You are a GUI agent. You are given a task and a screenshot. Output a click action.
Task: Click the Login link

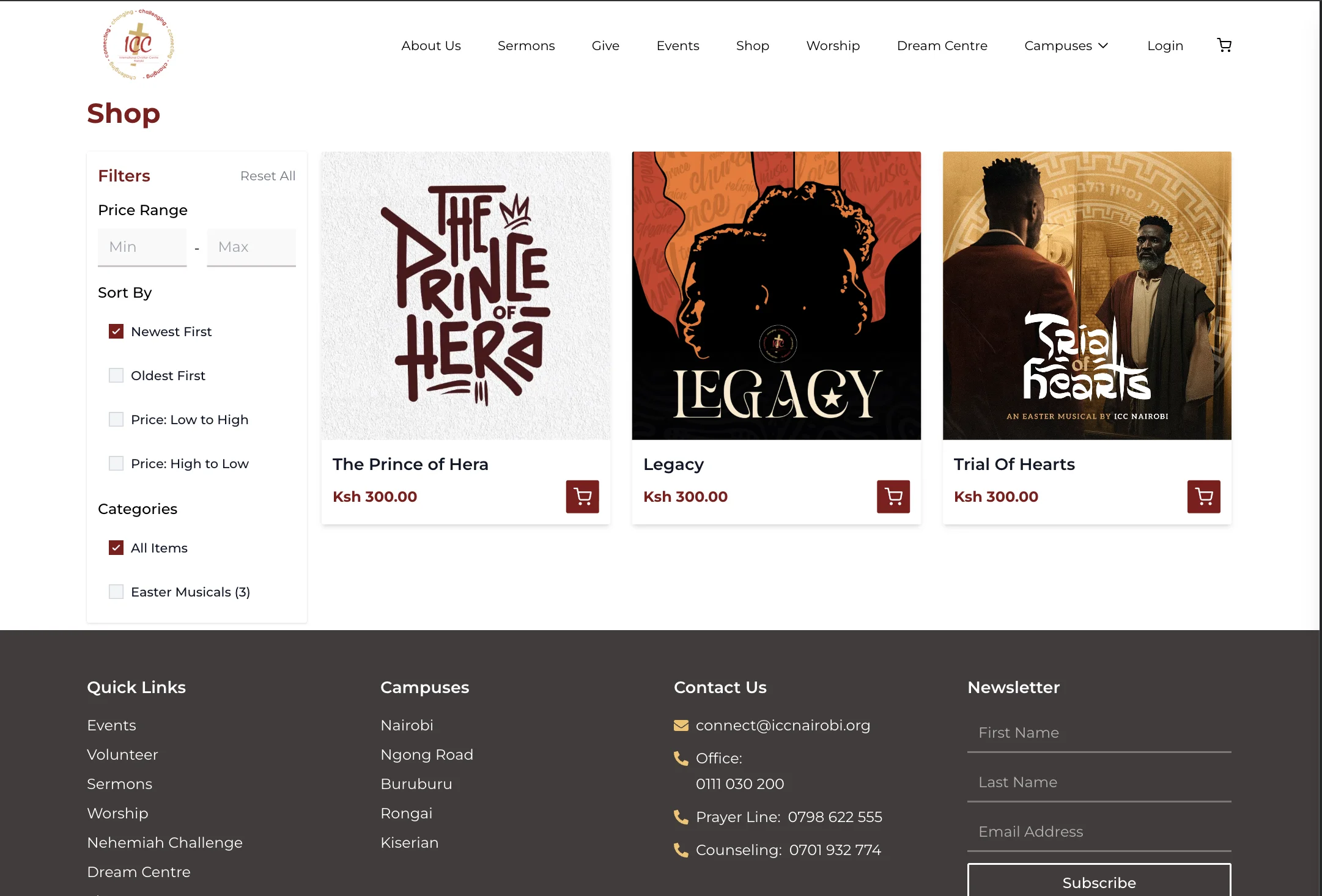coord(1165,46)
